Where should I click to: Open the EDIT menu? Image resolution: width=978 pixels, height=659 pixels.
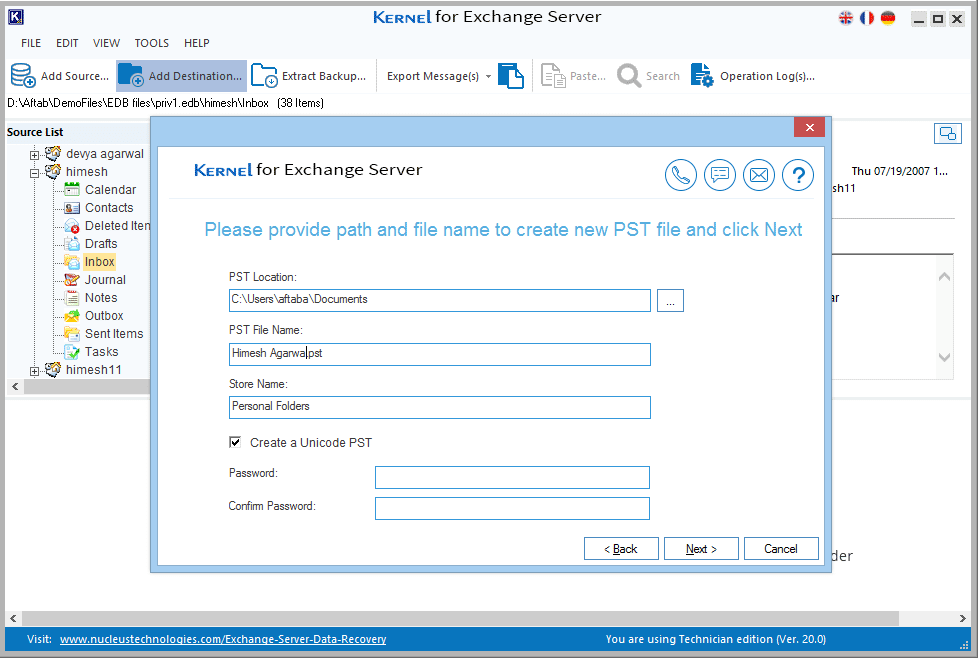[67, 43]
